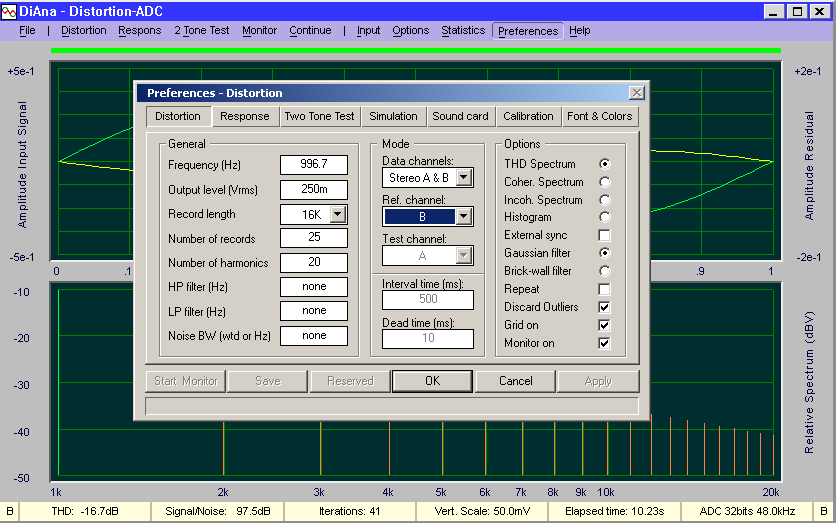This screenshot has width=836, height=523.
Task: Select the Distortion tab in dialog
Action: (x=178, y=116)
